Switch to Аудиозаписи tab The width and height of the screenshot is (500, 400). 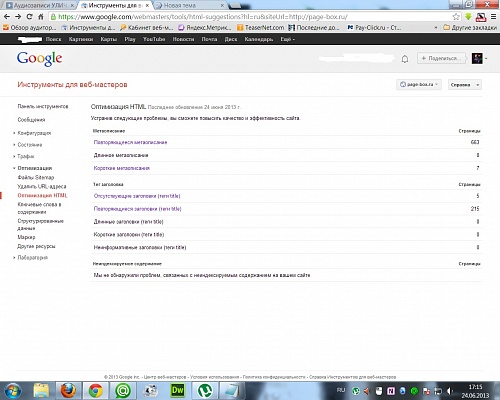pos(39,6)
